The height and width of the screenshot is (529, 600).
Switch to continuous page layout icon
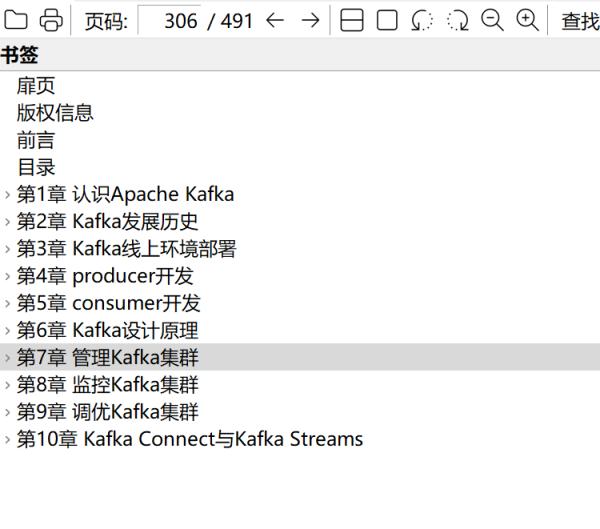(x=352, y=20)
